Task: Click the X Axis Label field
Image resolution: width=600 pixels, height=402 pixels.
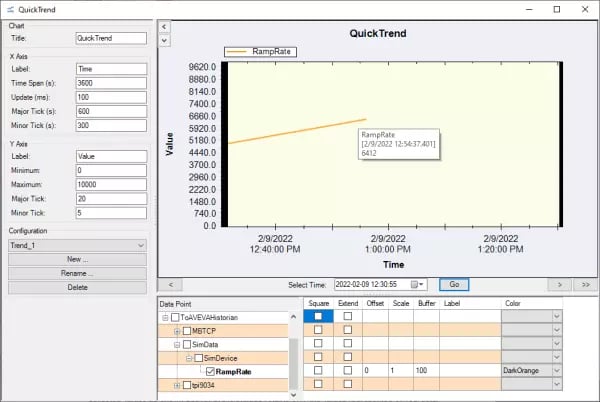Action: 111,69
